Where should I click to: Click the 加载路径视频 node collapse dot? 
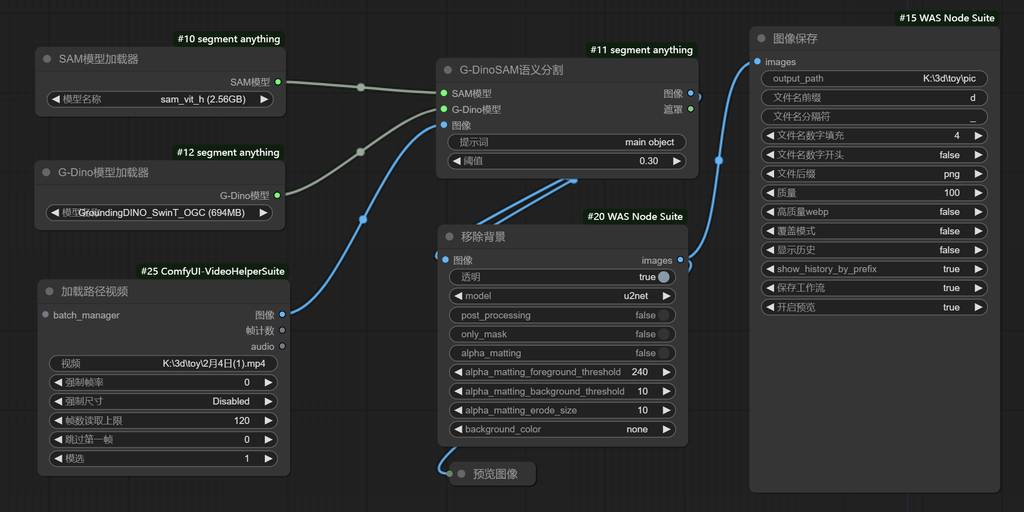49,291
